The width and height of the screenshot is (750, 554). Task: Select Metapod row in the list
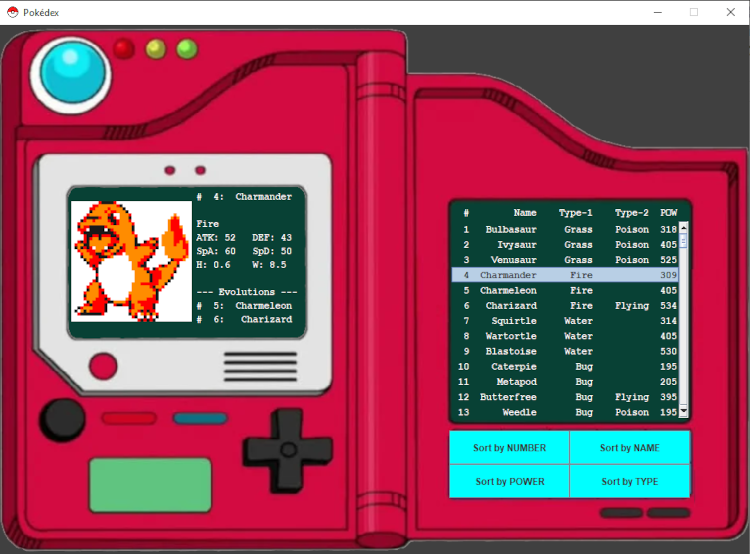click(565, 382)
